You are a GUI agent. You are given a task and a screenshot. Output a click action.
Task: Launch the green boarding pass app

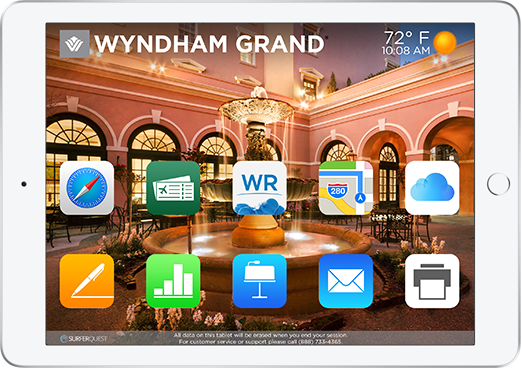173,188
